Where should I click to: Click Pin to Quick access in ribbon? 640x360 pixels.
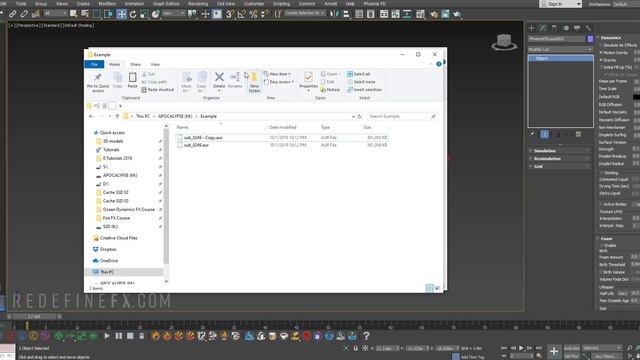tap(98, 82)
